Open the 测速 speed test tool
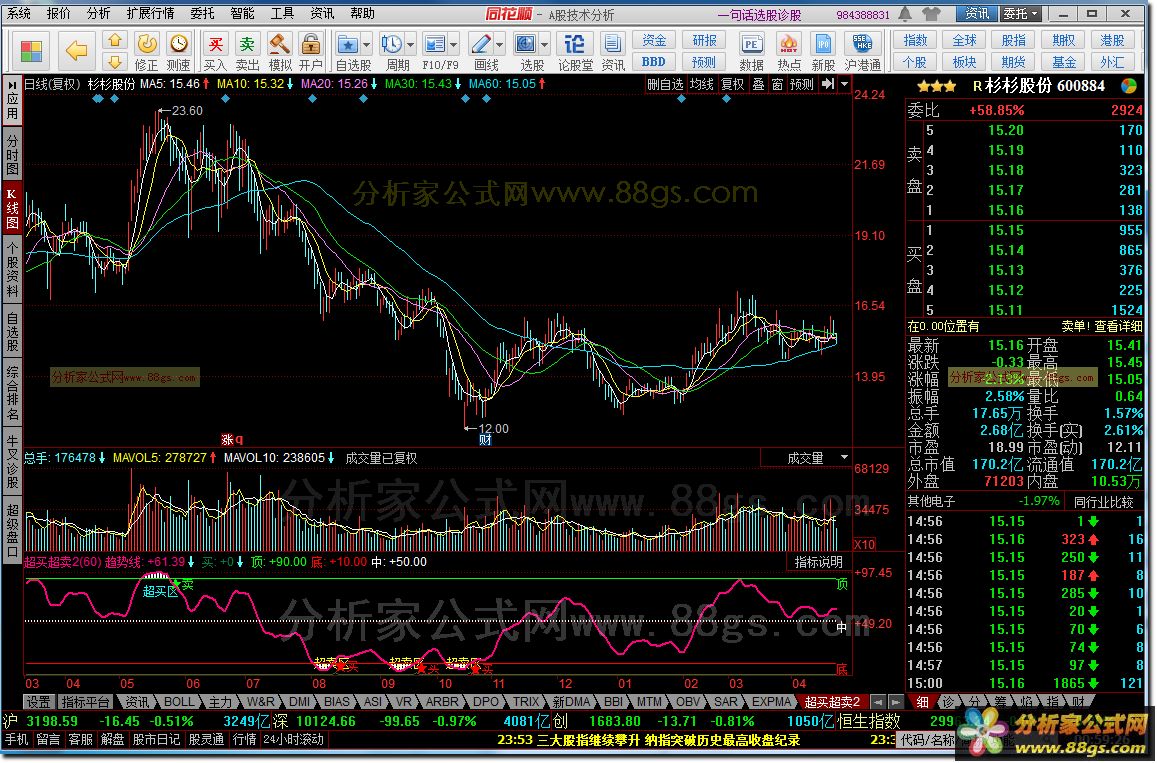 click(178, 52)
